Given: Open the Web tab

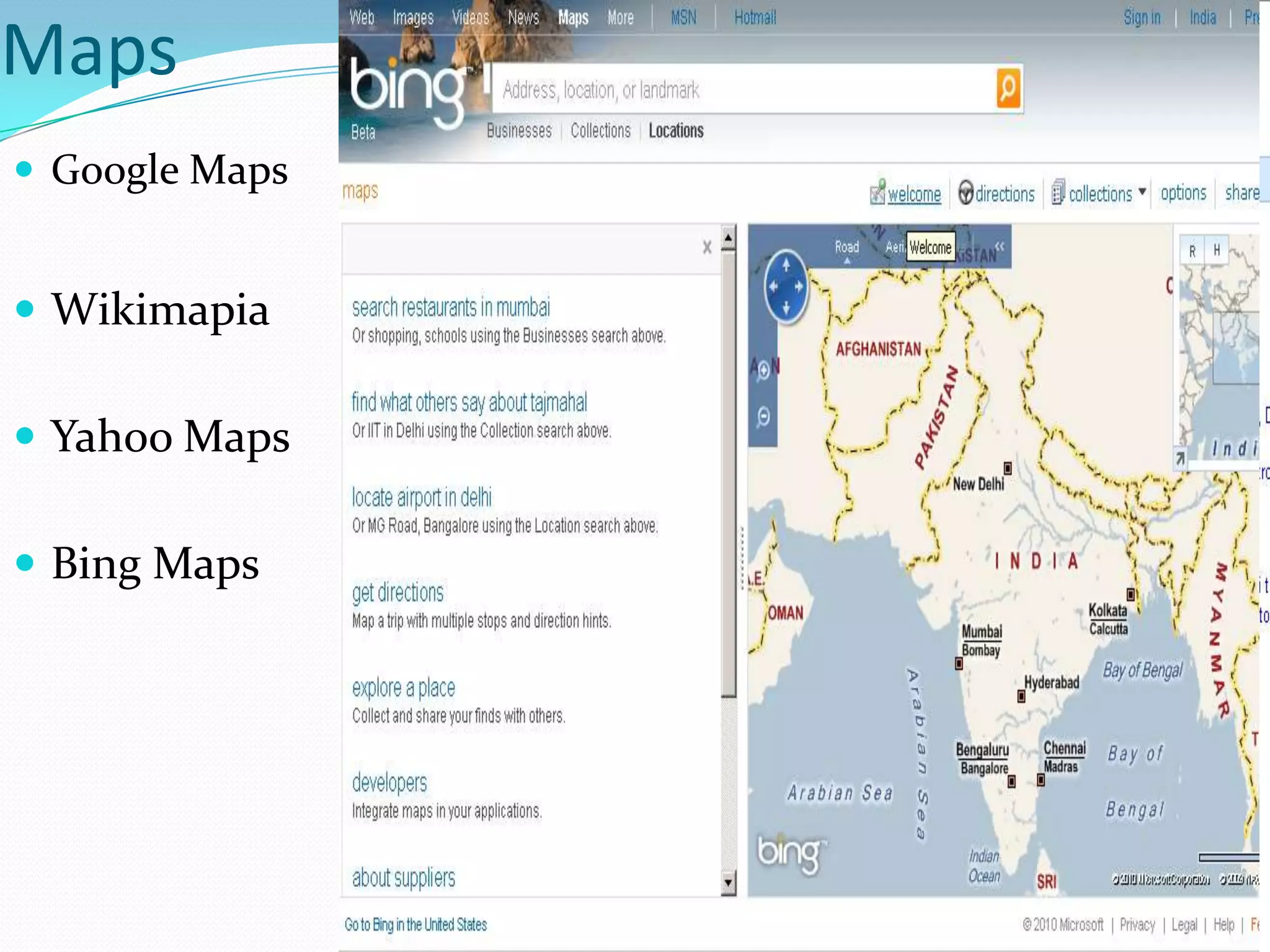Looking at the screenshot, I should click(x=362, y=17).
